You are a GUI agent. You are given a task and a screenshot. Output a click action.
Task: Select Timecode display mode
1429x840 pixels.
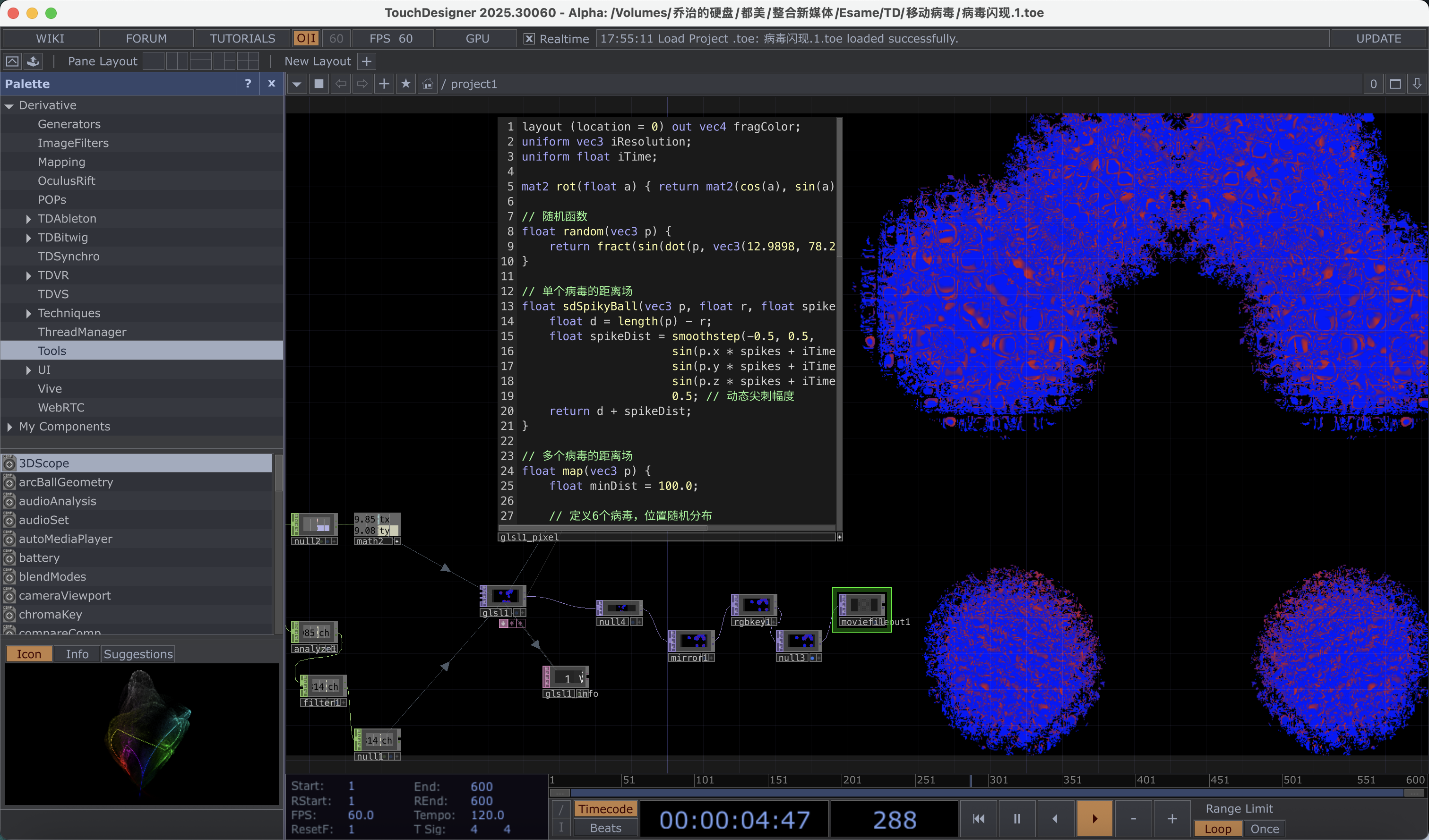click(606, 809)
